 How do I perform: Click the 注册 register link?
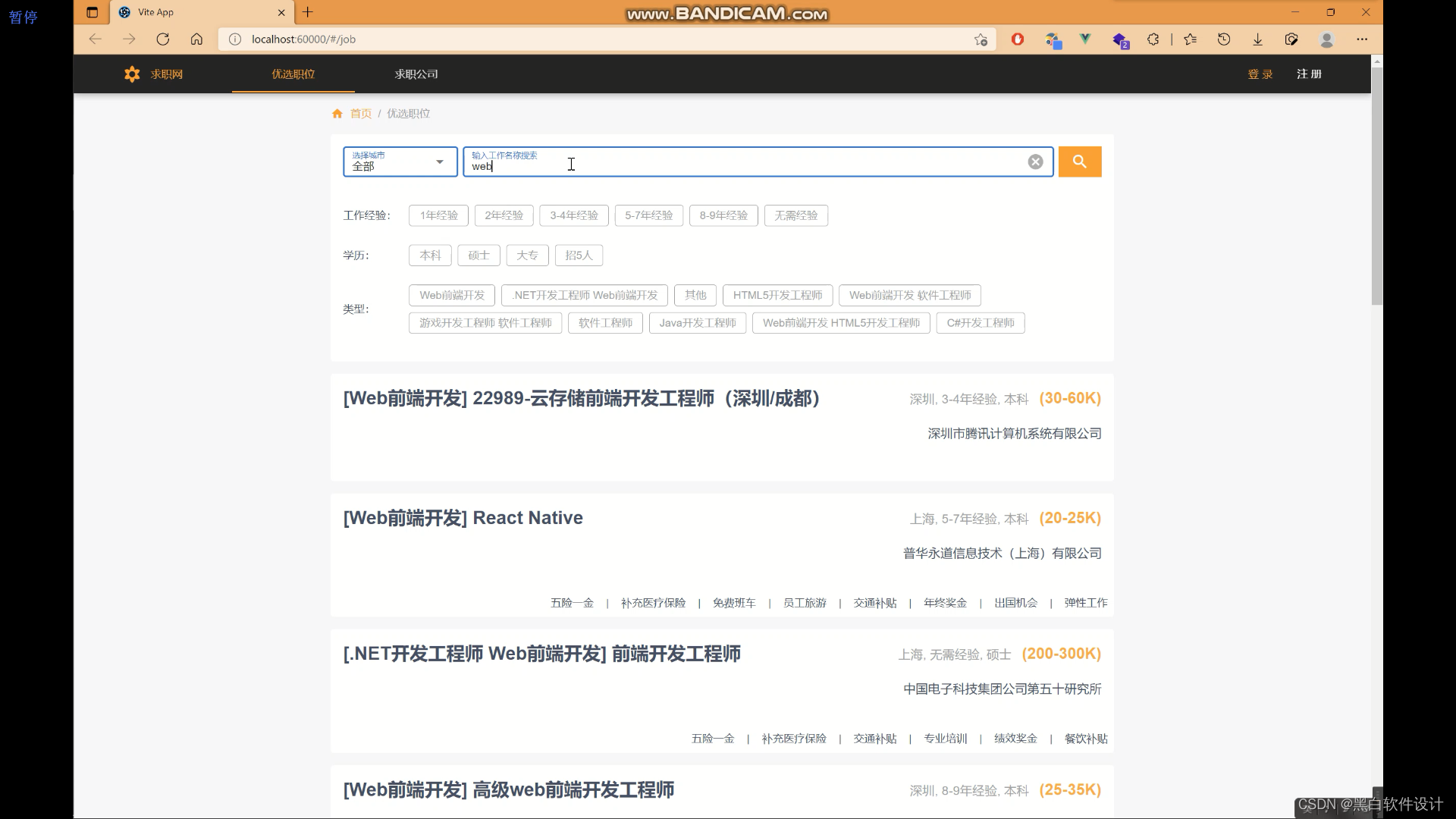pos(1309,74)
